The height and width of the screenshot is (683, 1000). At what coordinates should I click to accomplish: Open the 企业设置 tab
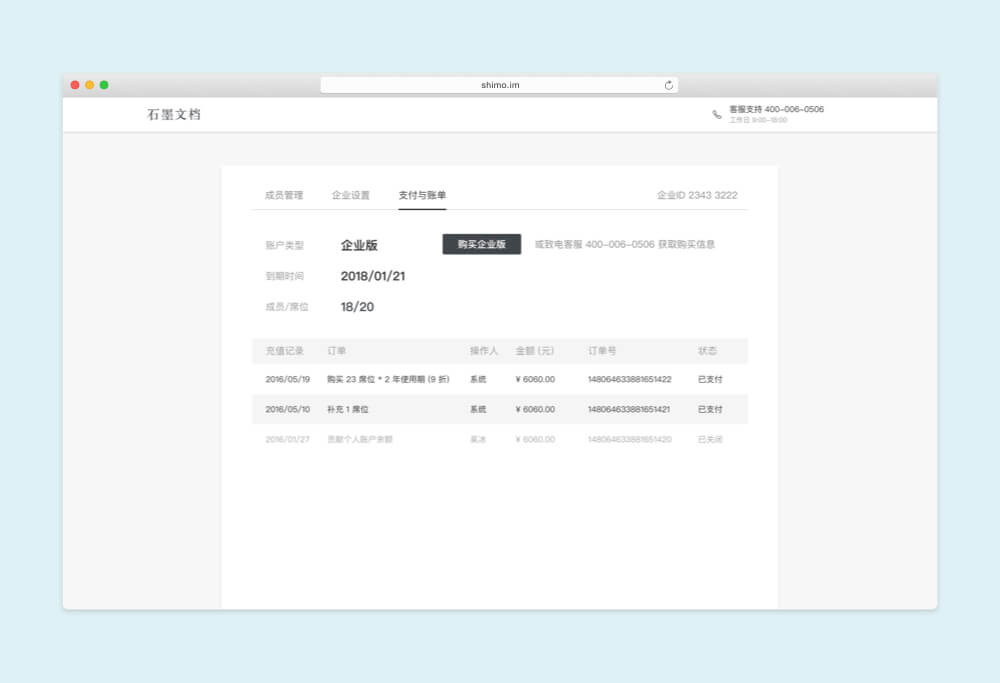(x=351, y=195)
